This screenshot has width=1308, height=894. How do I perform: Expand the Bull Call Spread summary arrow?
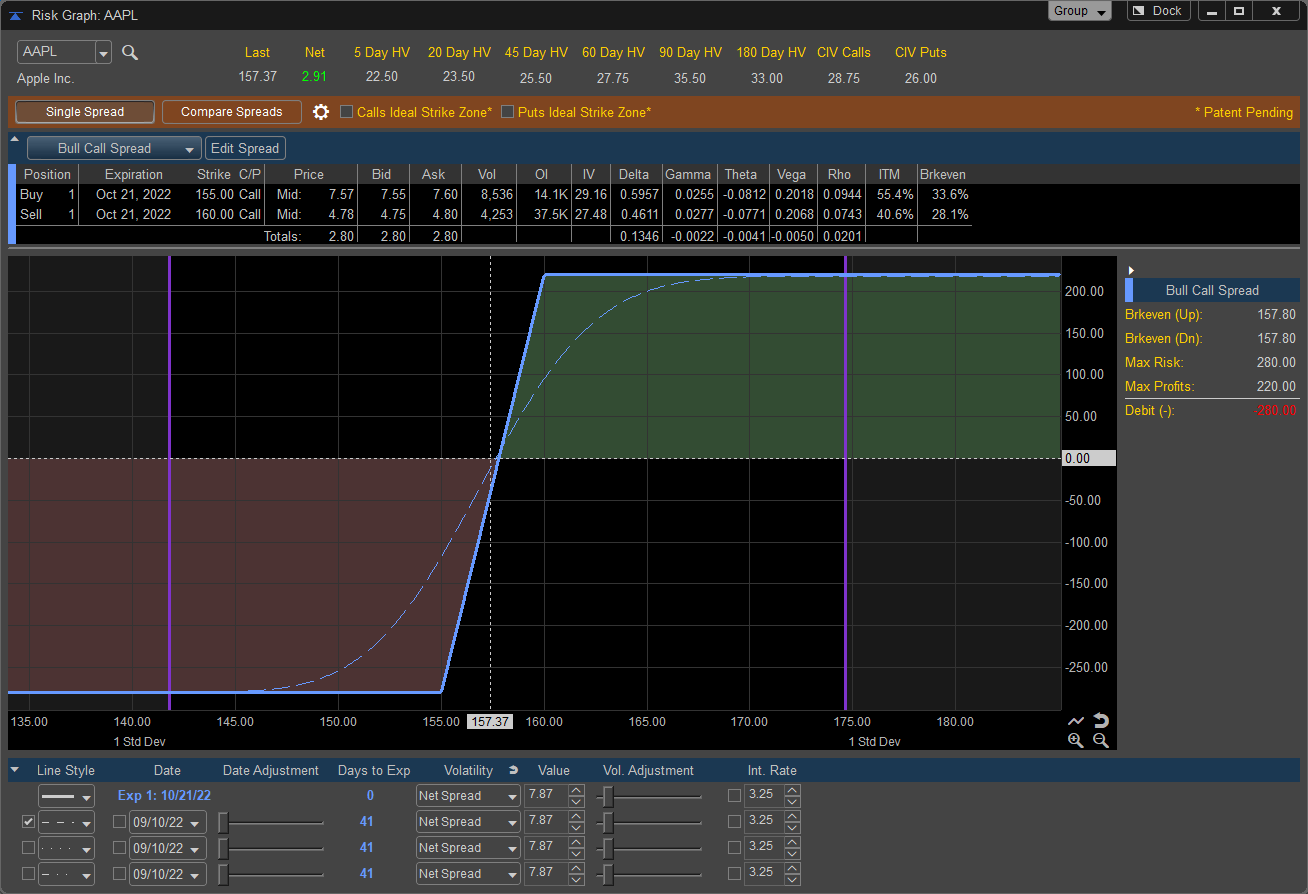(1131, 271)
